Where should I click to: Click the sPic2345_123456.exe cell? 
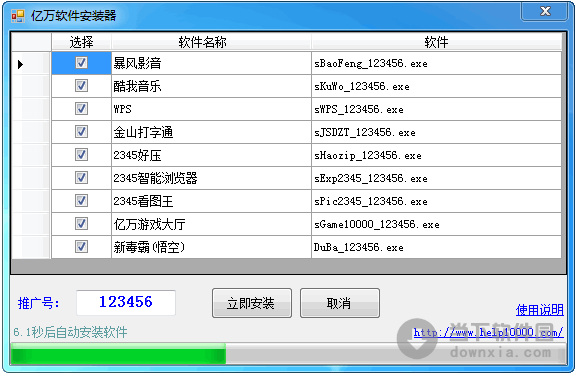436,201
